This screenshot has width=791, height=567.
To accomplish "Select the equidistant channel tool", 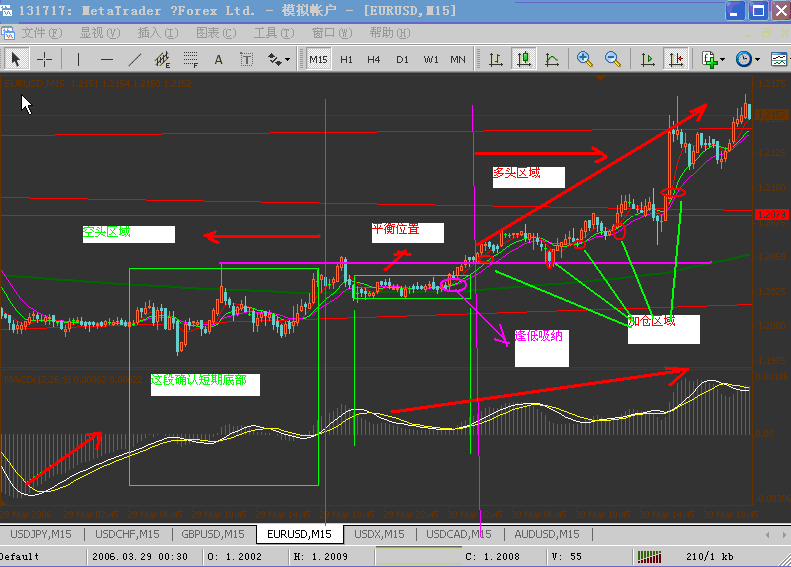I will pyautogui.click(x=162, y=60).
